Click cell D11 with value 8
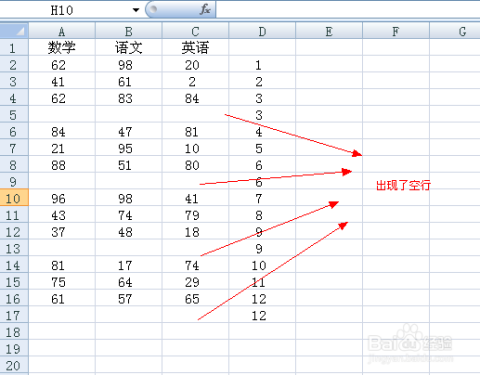 tap(262, 215)
